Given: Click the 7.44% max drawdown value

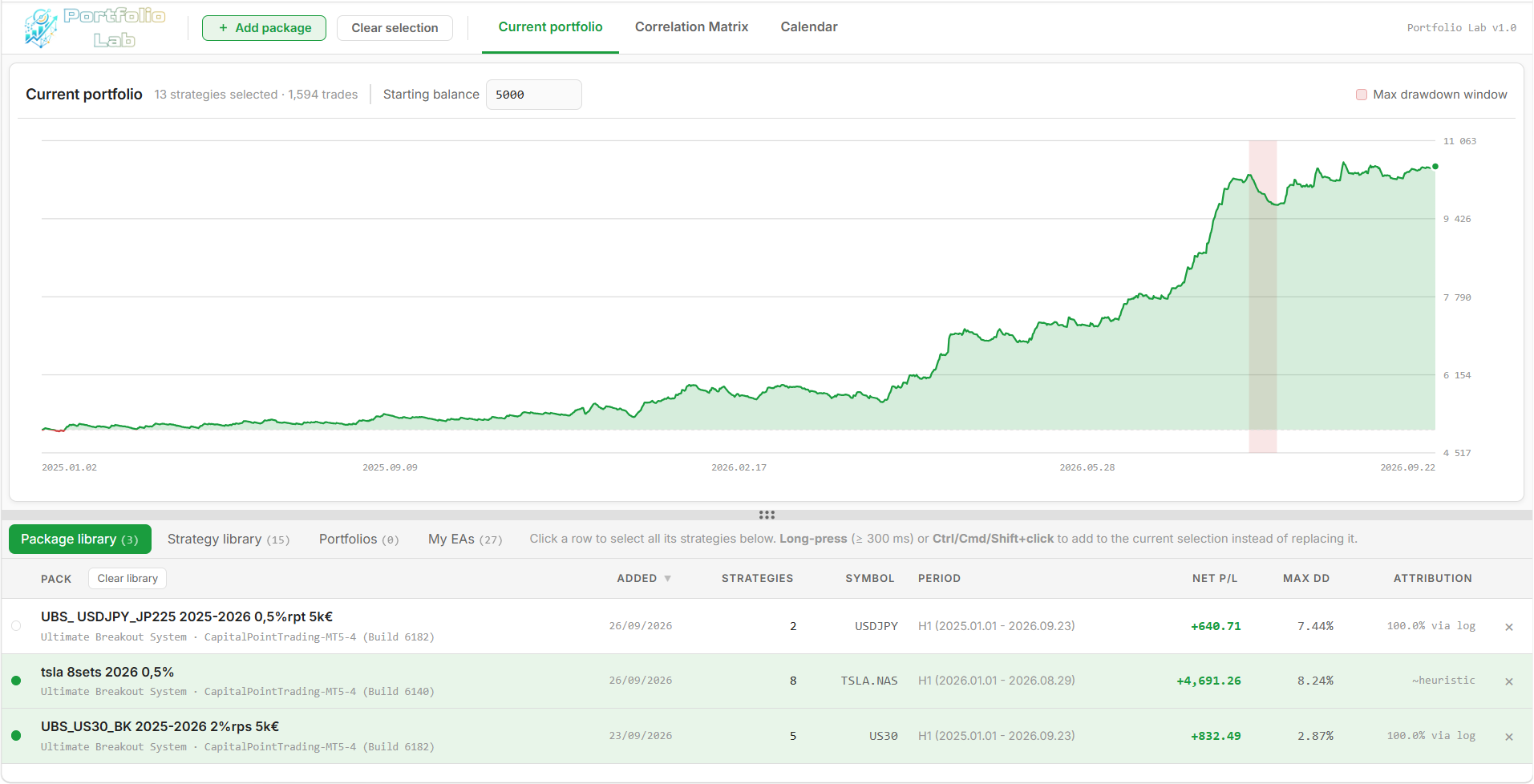Looking at the screenshot, I should (1315, 627).
